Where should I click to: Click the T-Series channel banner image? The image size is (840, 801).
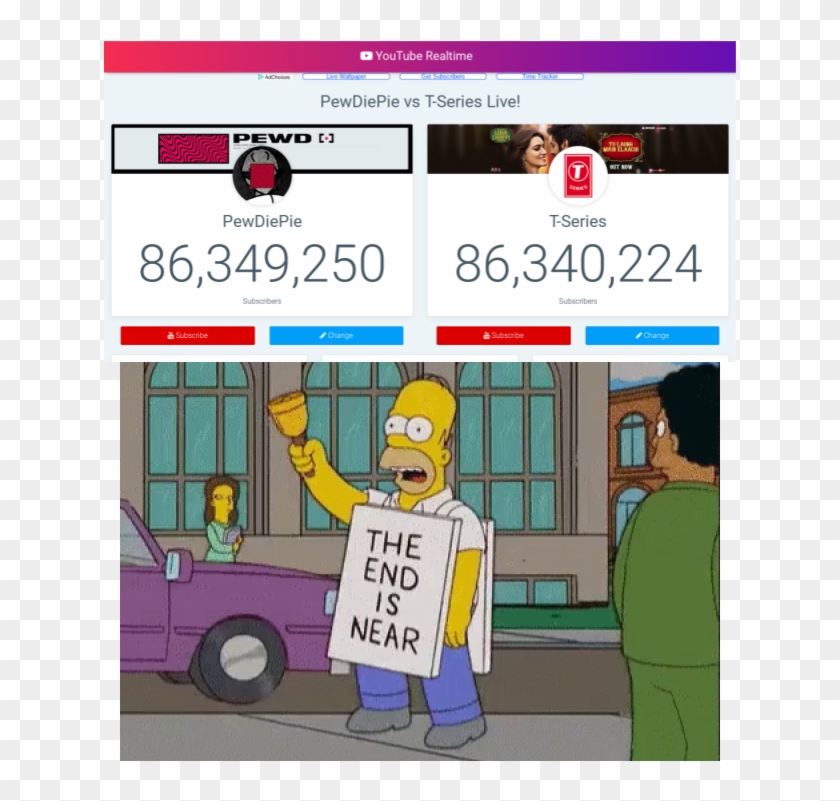pos(578,148)
